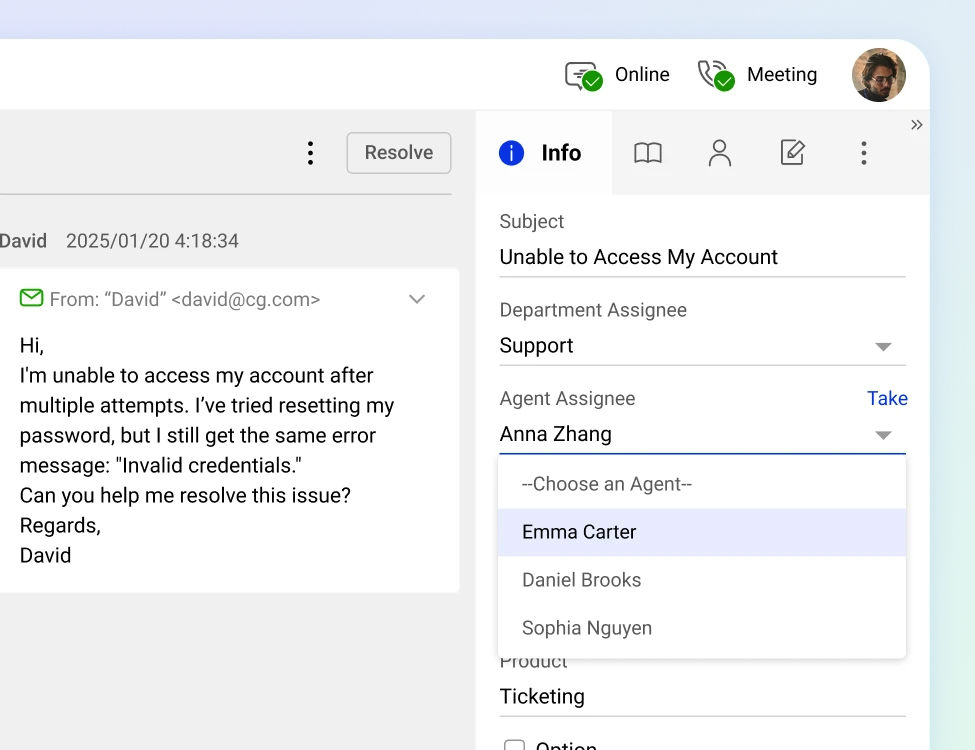
Task: Click the sender name David
Action: [23, 241]
